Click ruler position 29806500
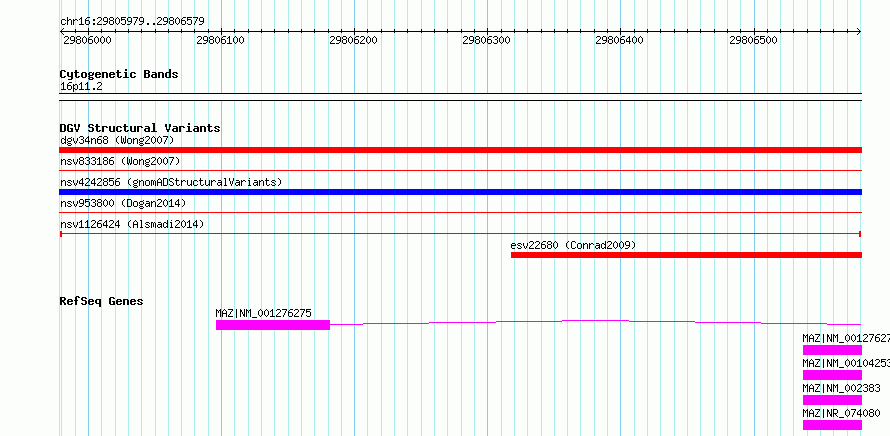Viewport: 890px width, 436px height. coord(753,40)
